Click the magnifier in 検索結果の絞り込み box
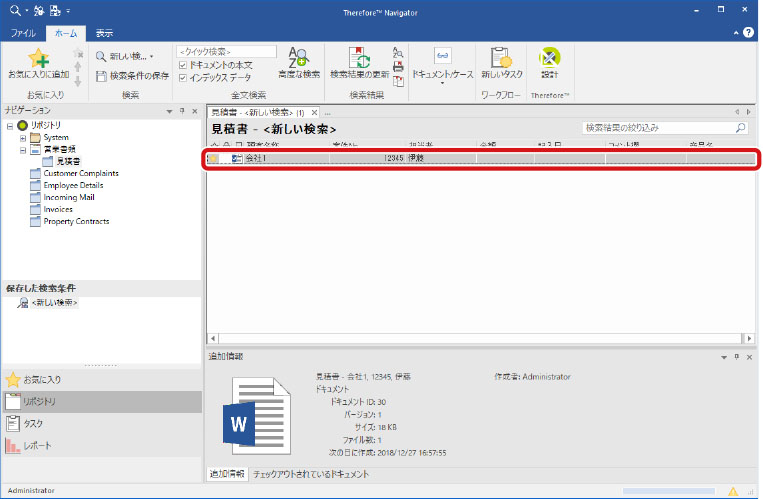This screenshot has width=763, height=499. (740, 128)
